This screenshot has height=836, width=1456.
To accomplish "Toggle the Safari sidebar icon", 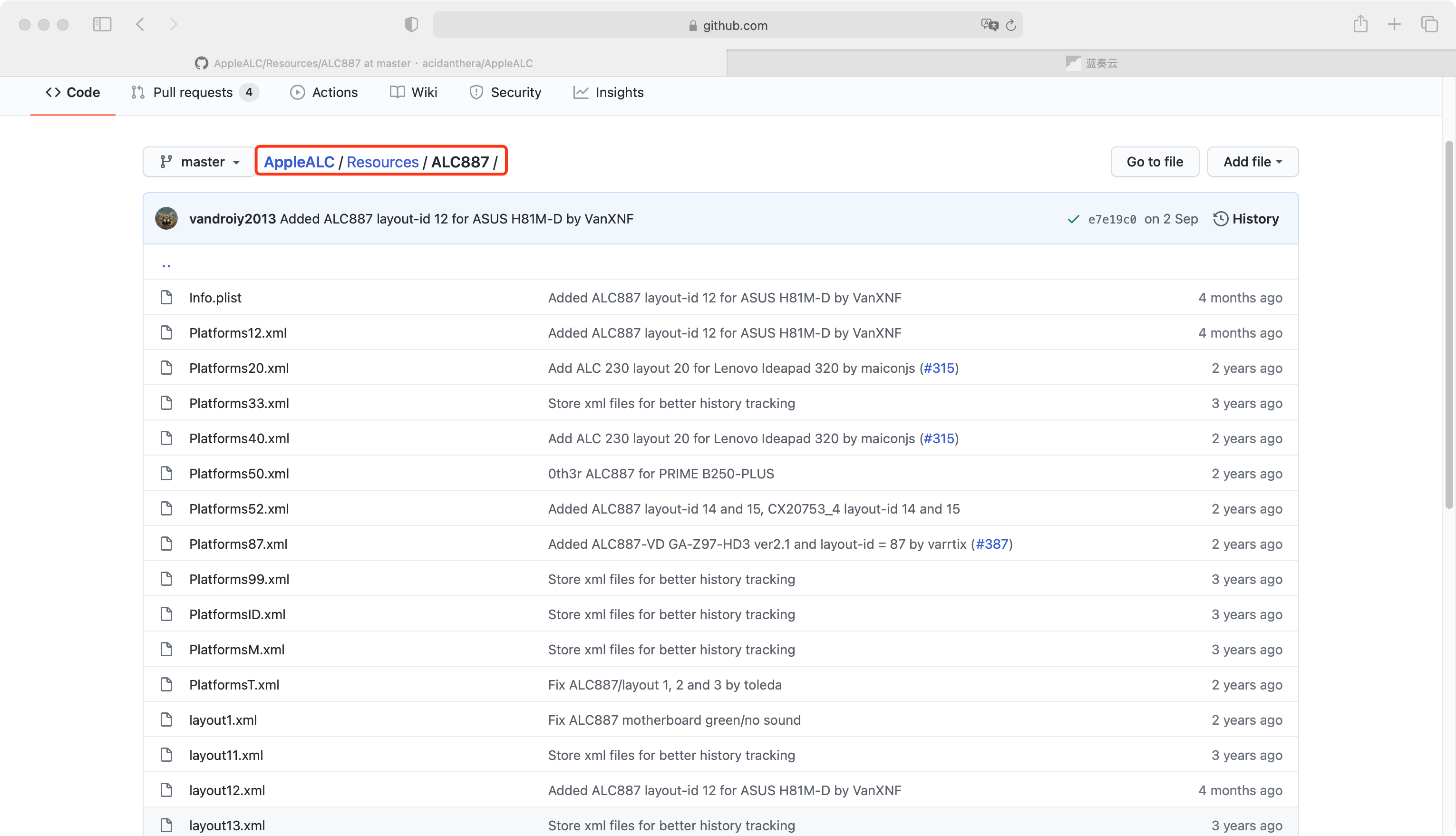I will click(102, 24).
